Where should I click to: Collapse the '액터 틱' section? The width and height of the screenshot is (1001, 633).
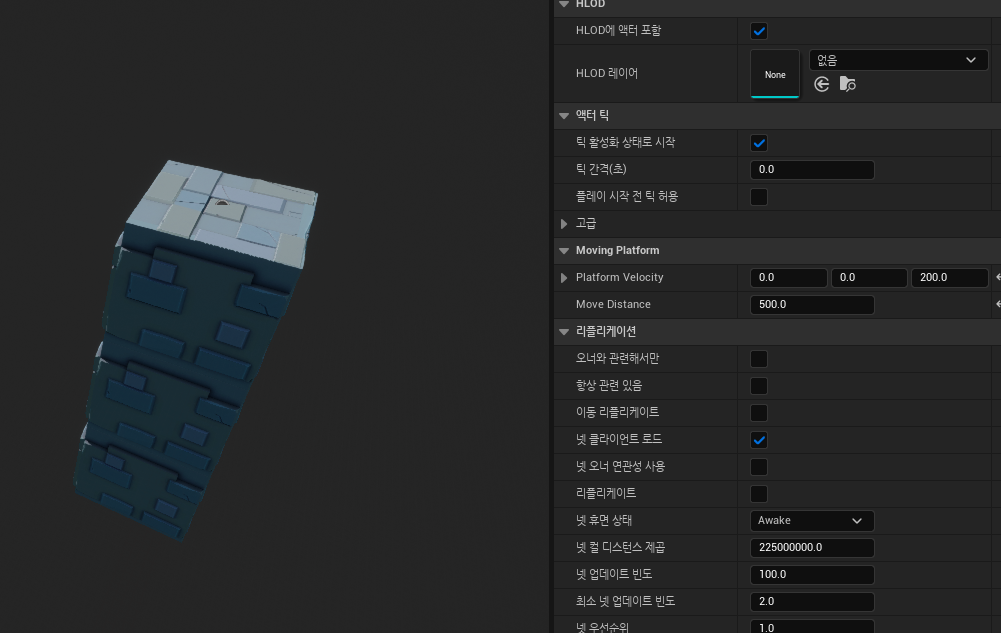click(x=564, y=115)
